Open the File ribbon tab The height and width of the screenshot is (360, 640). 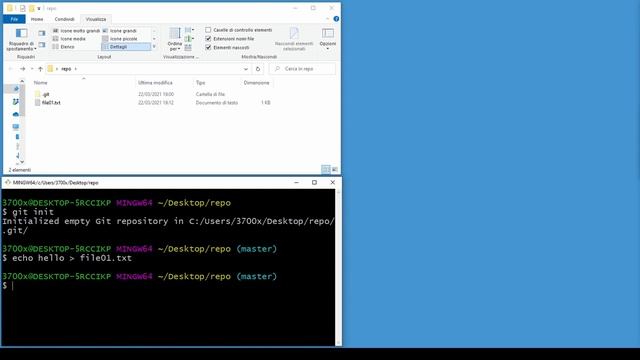tap(14, 19)
